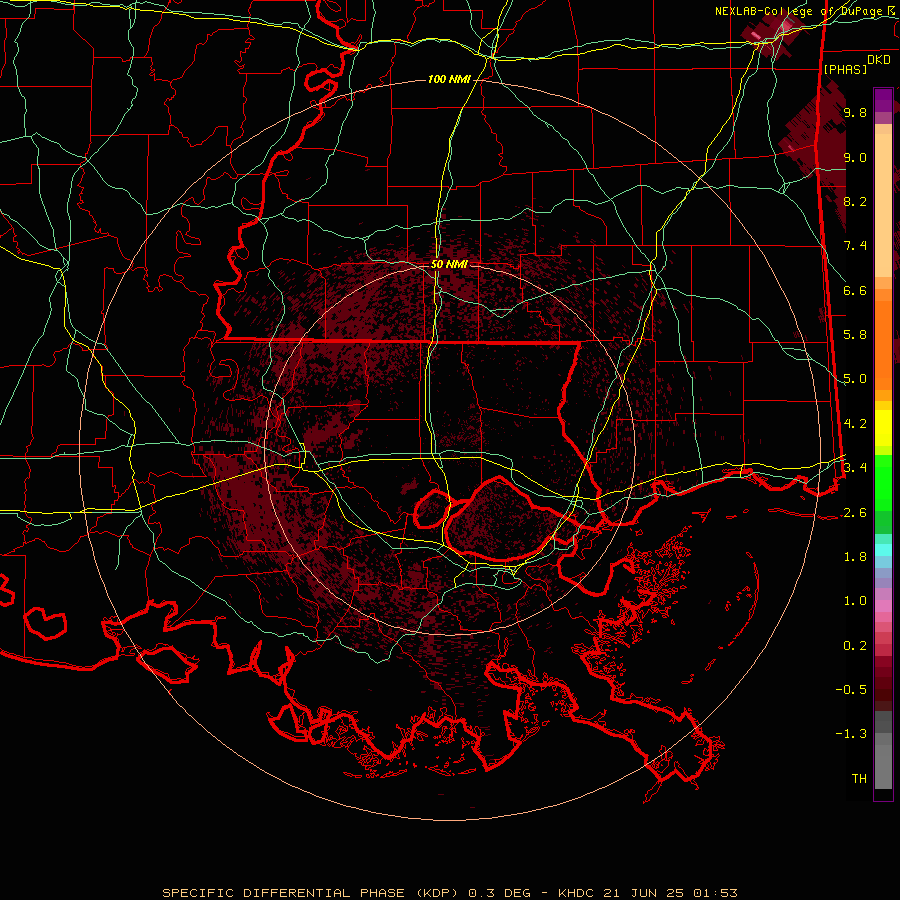Click the cyan segment of the color bar
This screenshot has width=900, height=900.
883,550
